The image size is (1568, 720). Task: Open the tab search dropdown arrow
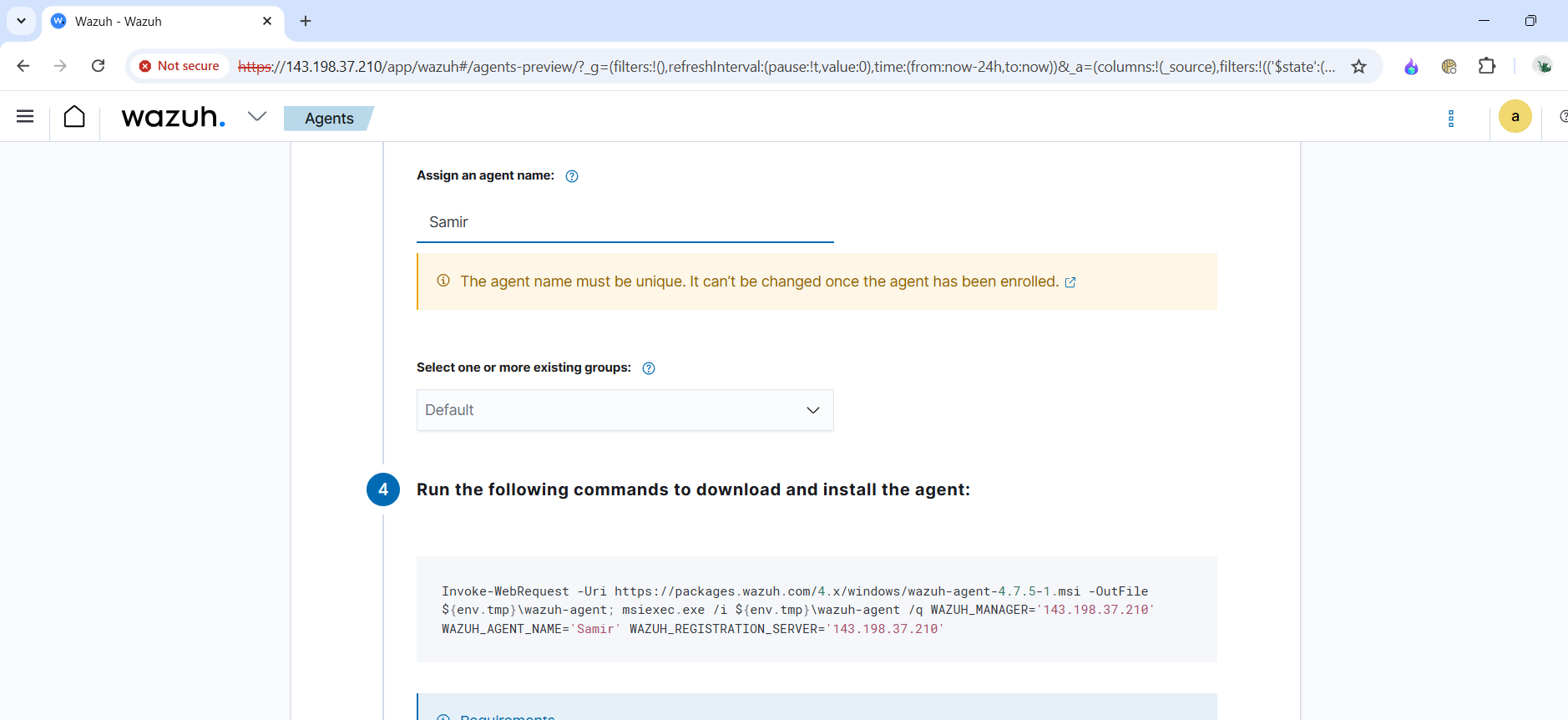pos(21,21)
